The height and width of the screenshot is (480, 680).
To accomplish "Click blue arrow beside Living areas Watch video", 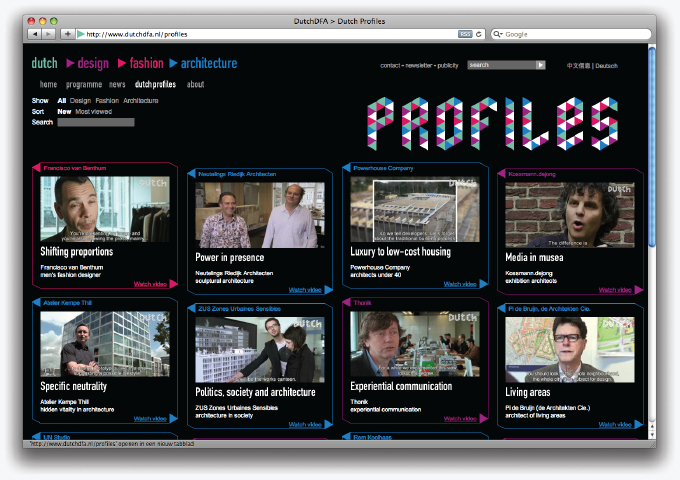I will (x=638, y=424).
